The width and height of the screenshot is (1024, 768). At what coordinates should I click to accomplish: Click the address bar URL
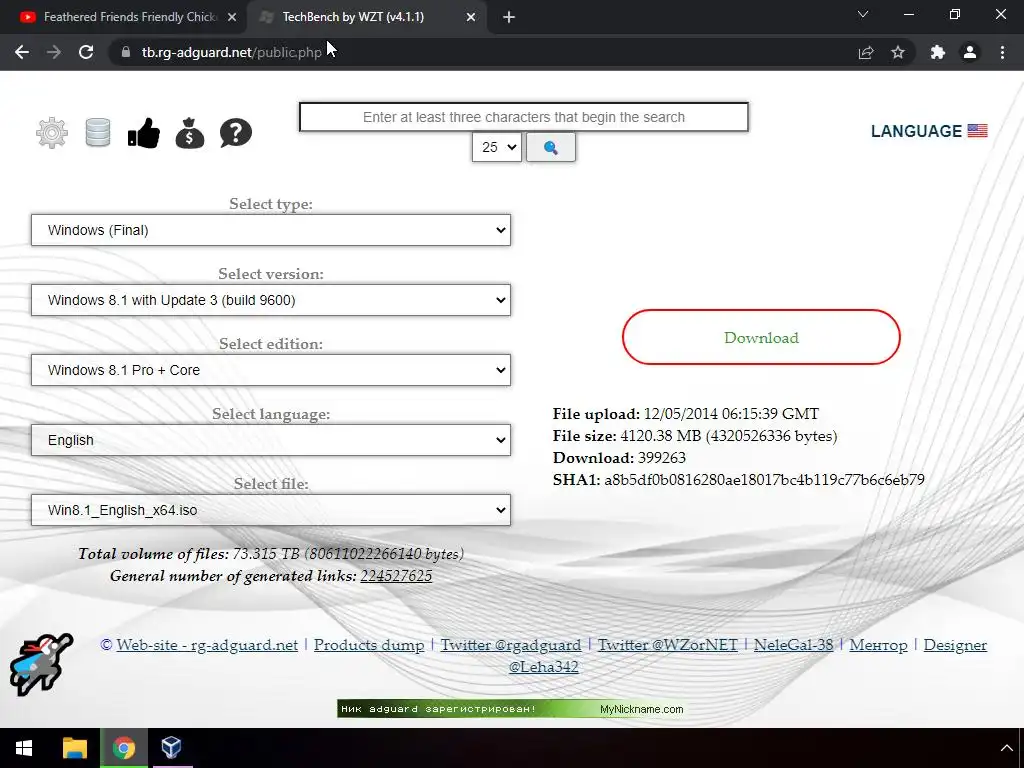click(x=231, y=52)
